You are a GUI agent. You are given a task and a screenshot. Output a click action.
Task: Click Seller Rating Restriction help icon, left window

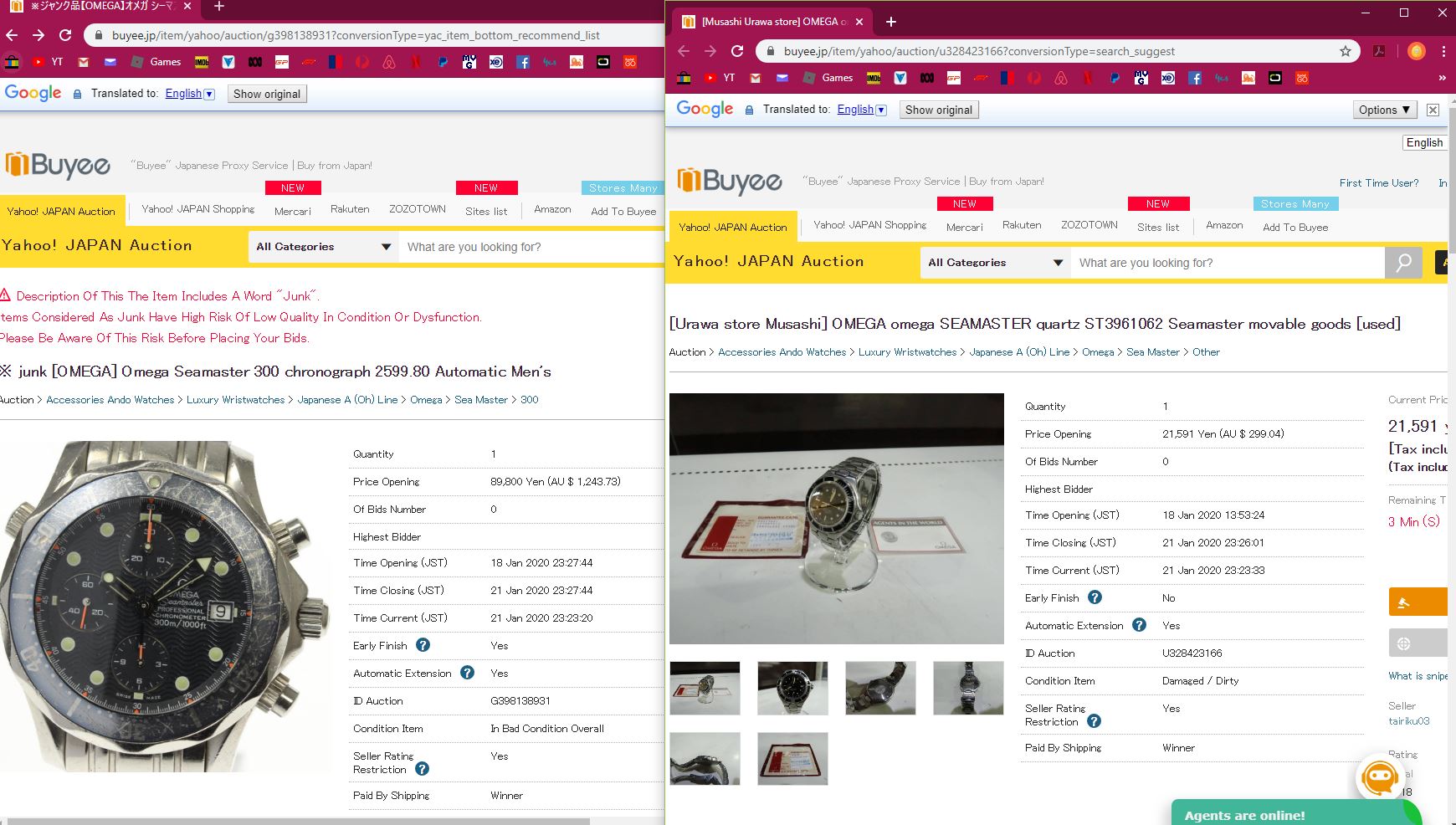coord(422,769)
